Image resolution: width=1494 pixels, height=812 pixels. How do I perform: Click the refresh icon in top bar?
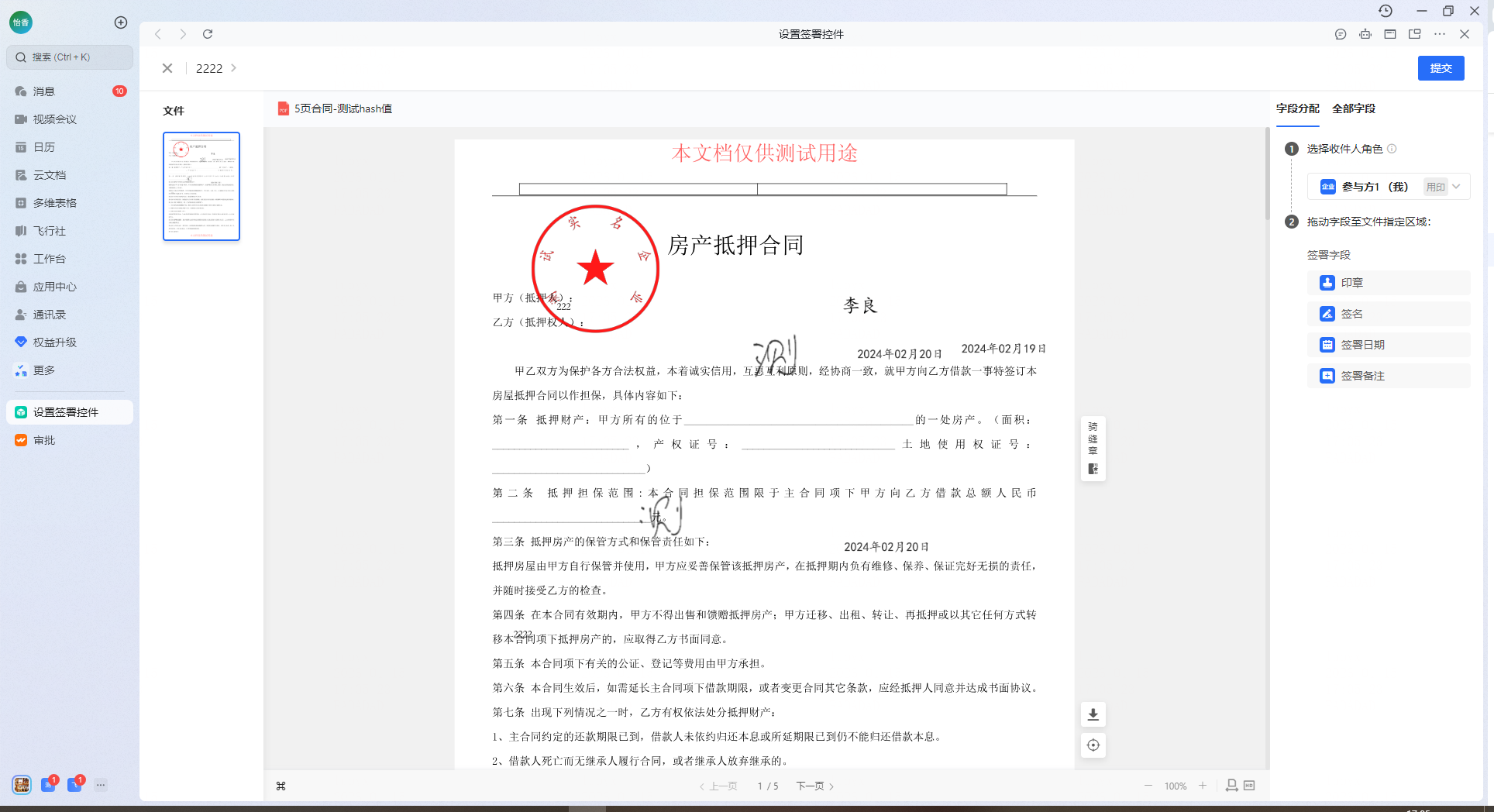(x=208, y=34)
